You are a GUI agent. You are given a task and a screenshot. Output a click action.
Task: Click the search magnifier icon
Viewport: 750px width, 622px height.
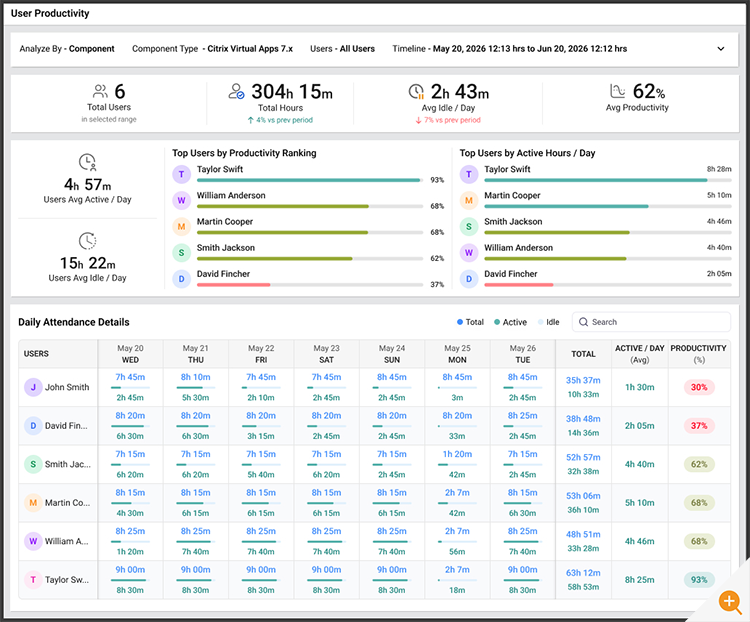[583, 322]
